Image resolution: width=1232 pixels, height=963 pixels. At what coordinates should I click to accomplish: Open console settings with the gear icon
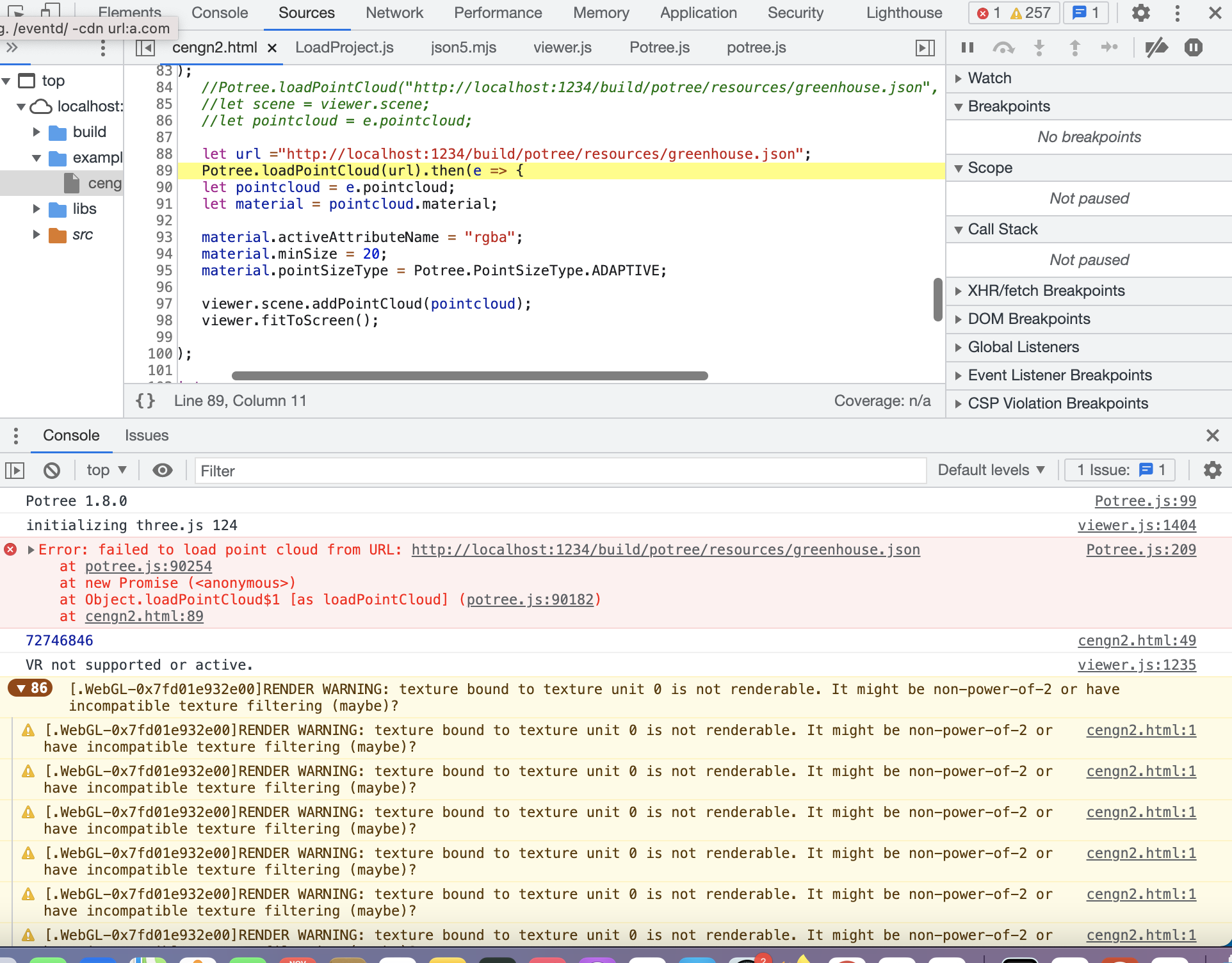1212,470
